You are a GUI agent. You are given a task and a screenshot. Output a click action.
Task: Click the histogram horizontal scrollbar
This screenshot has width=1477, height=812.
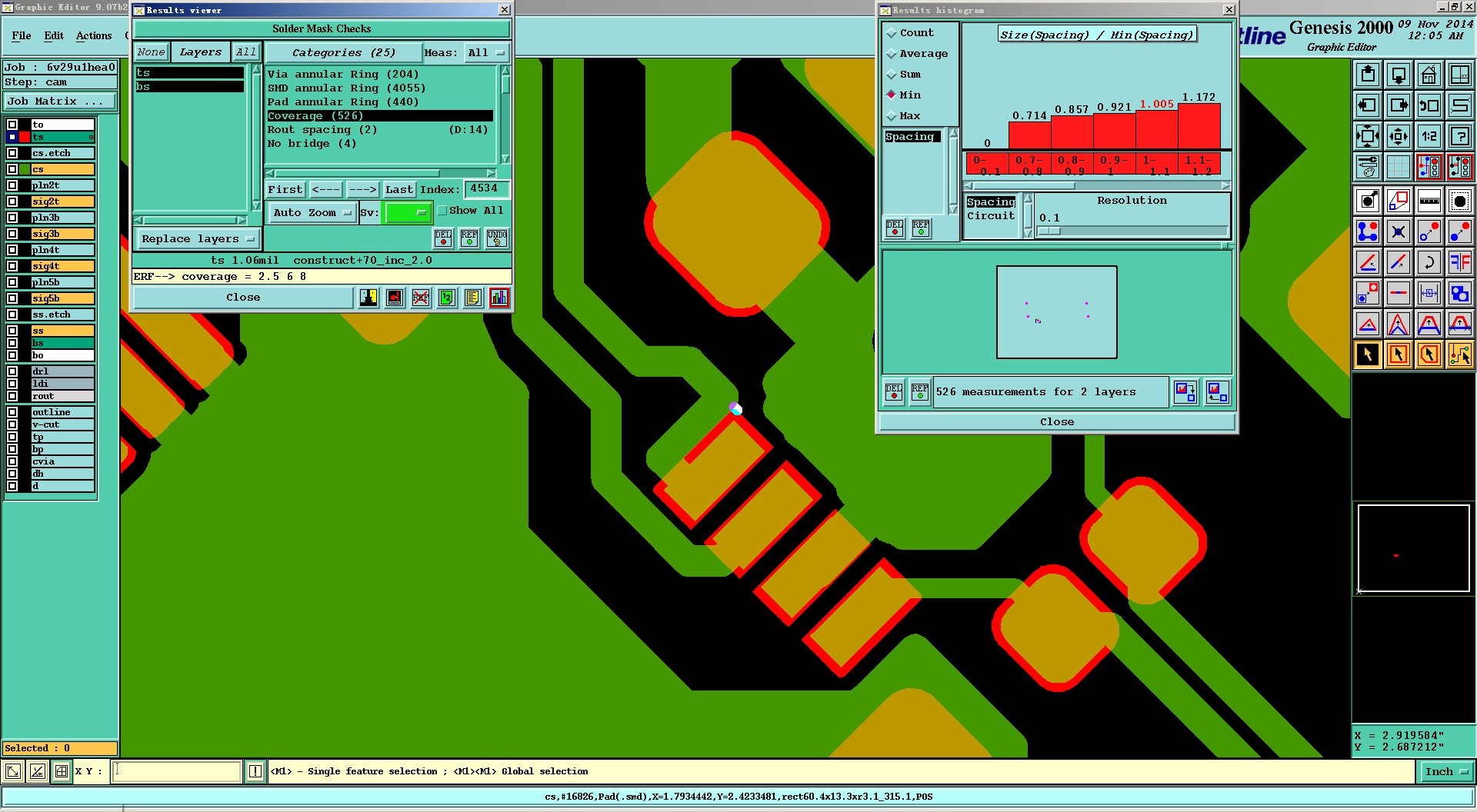(x=1097, y=186)
